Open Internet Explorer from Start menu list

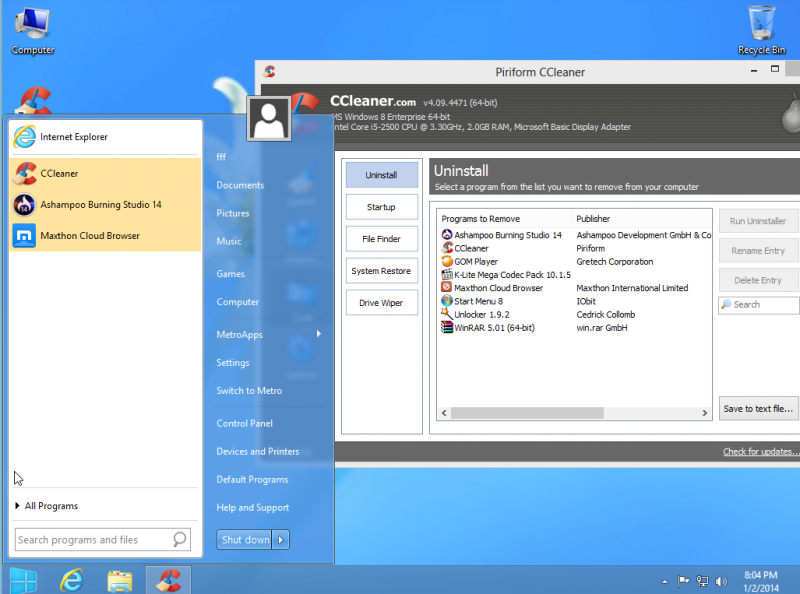[105, 137]
